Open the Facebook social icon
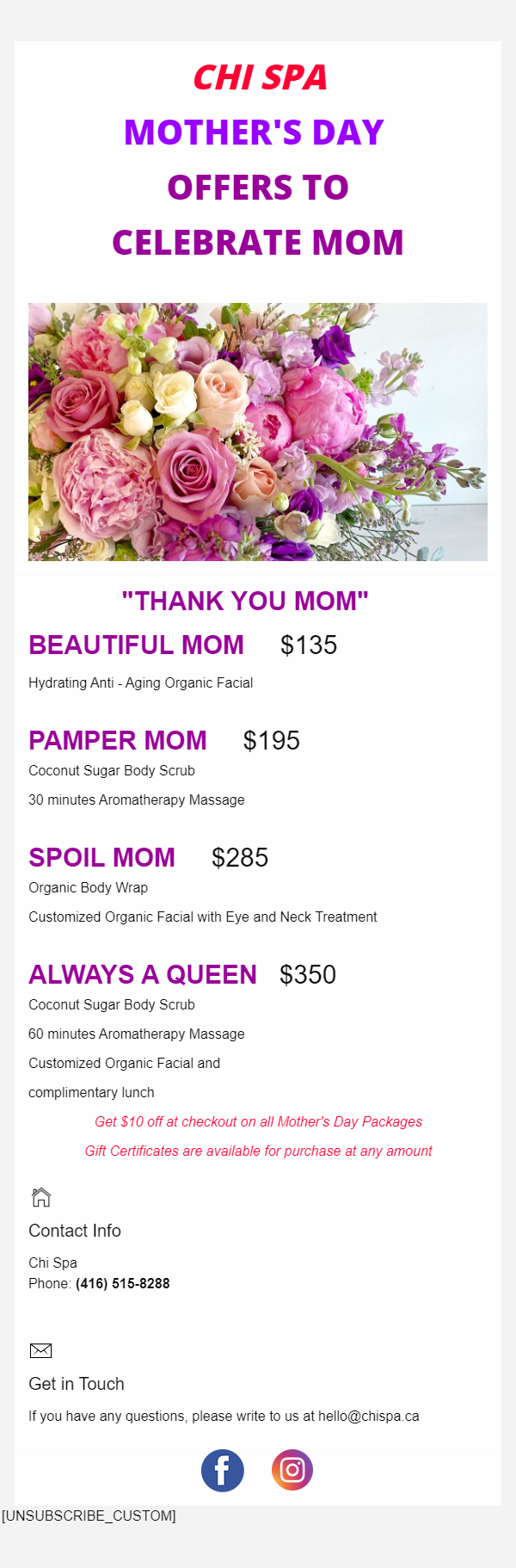Image resolution: width=516 pixels, height=1568 pixels. point(223,1471)
